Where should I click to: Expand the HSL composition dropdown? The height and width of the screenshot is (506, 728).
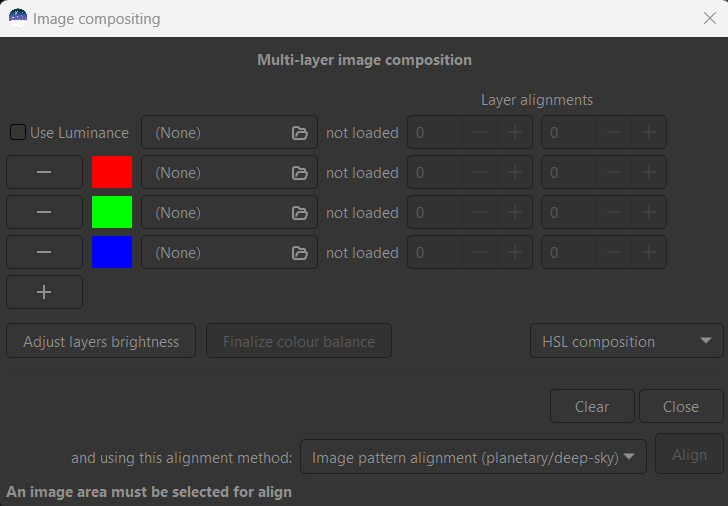(626, 341)
